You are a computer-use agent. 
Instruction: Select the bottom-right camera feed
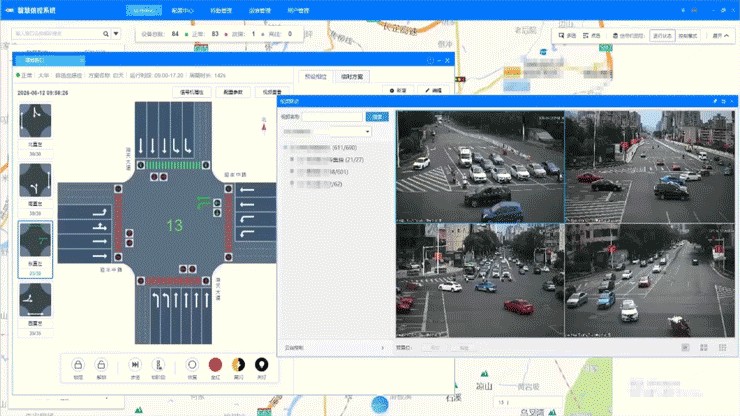tap(650, 280)
